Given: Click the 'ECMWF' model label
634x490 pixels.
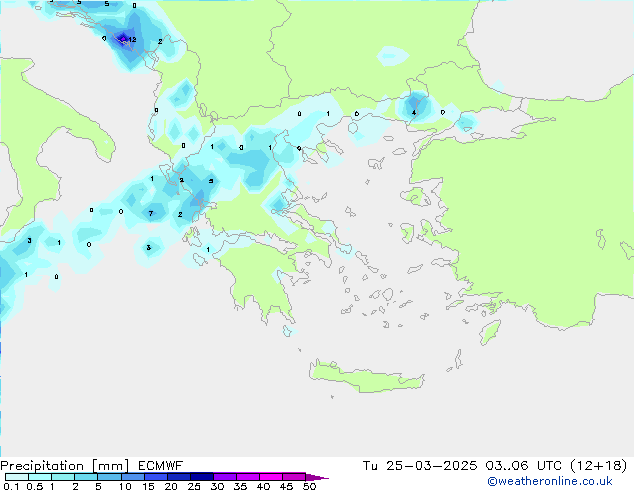Looking at the screenshot, I should tap(161, 466).
